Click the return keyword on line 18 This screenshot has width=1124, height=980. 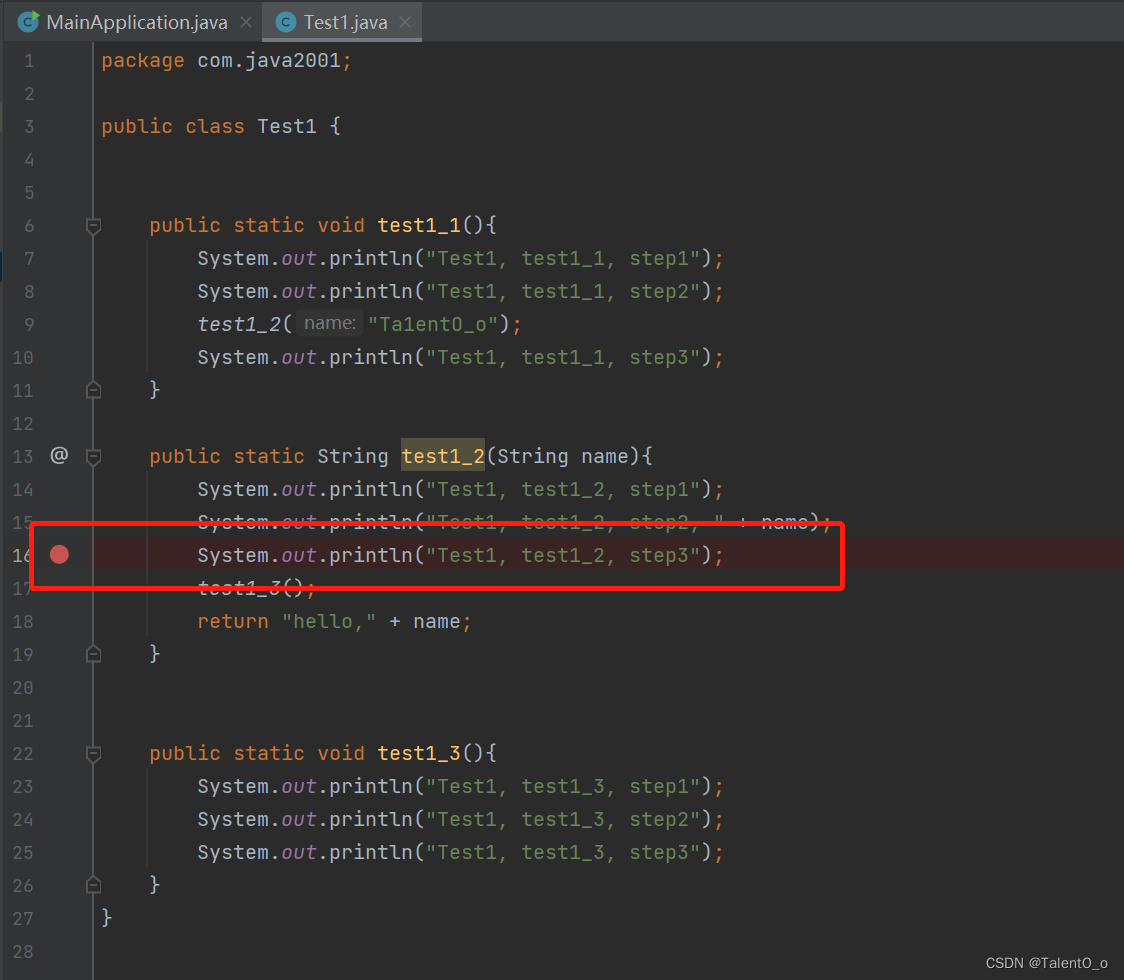[233, 622]
